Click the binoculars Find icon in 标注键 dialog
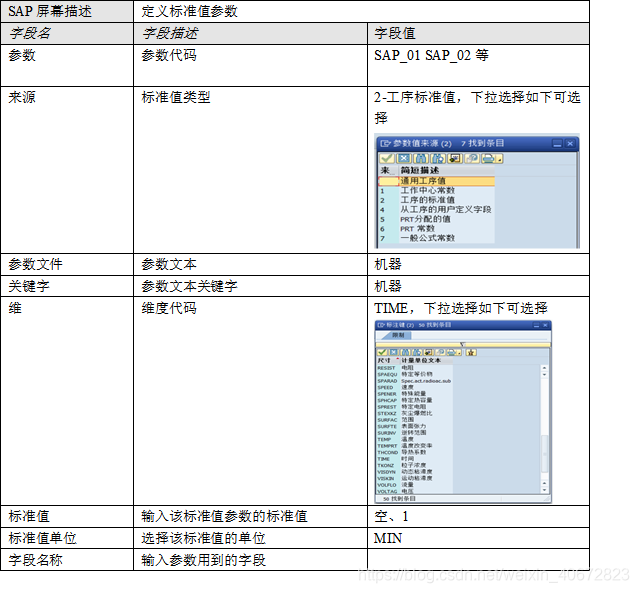 point(405,353)
